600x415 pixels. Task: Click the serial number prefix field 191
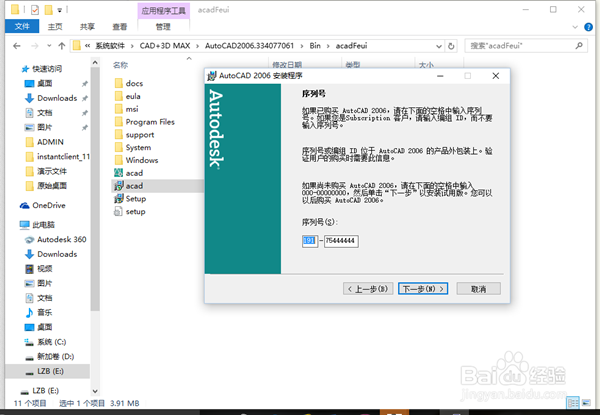pyautogui.click(x=310, y=241)
